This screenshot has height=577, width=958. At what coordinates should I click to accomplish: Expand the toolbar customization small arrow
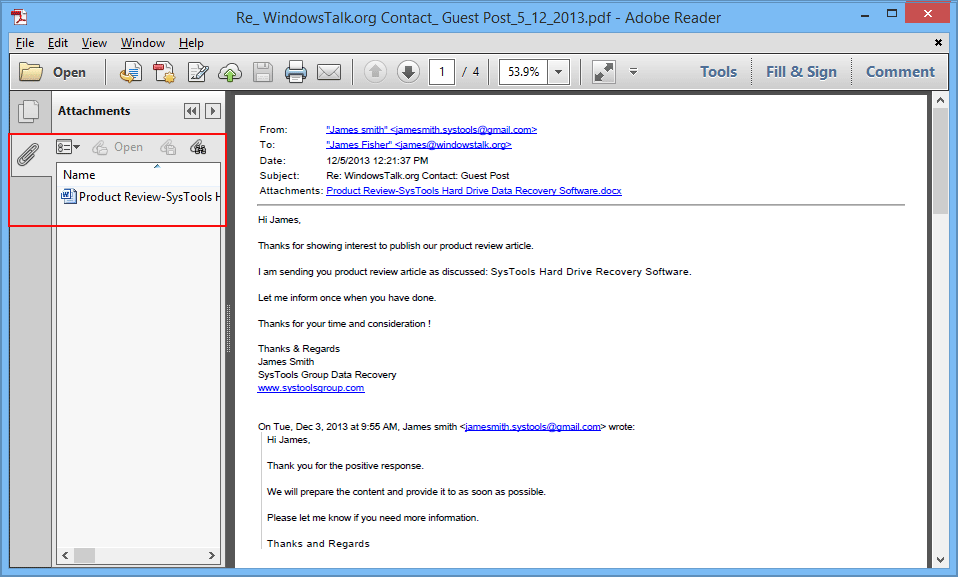coord(634,72)
